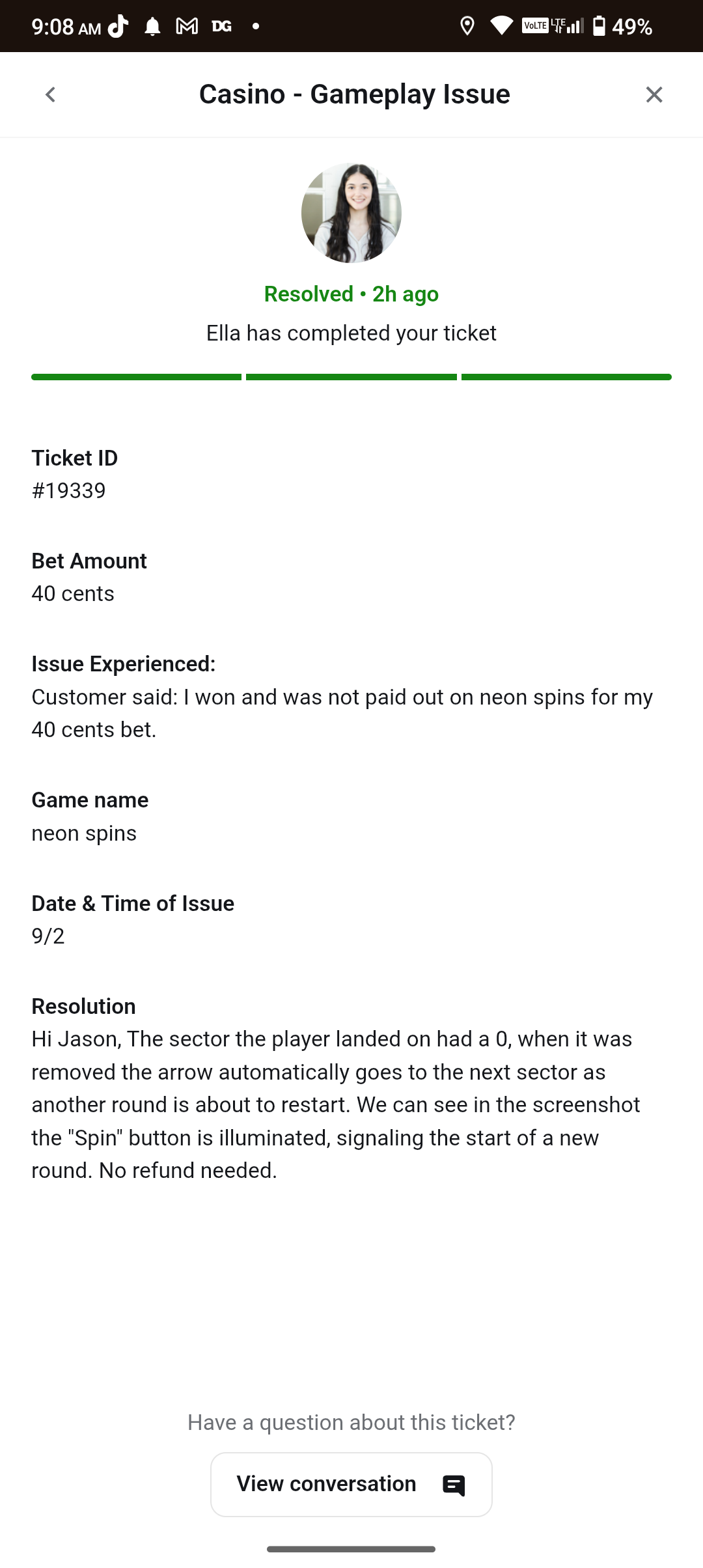Tap the Resolved 2h ago status text
703x1568 pixels.
click(x=351, y=294)
